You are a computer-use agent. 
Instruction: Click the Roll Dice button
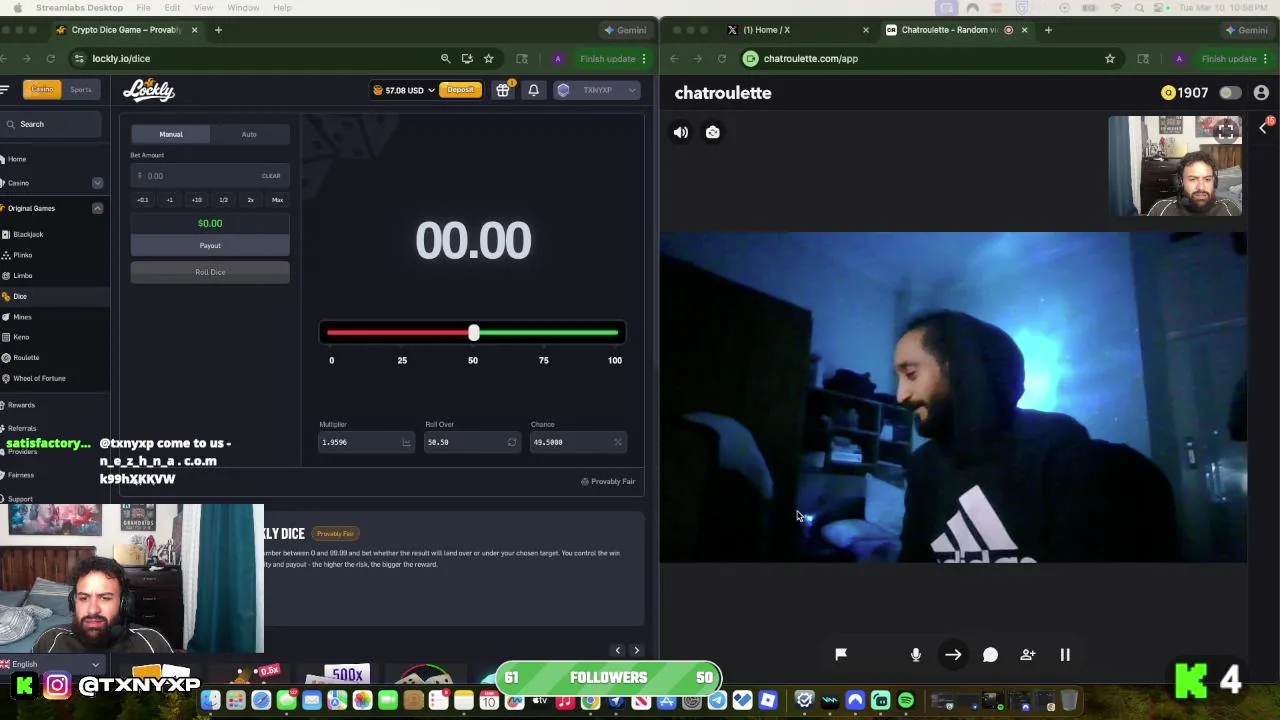[210, 272]
